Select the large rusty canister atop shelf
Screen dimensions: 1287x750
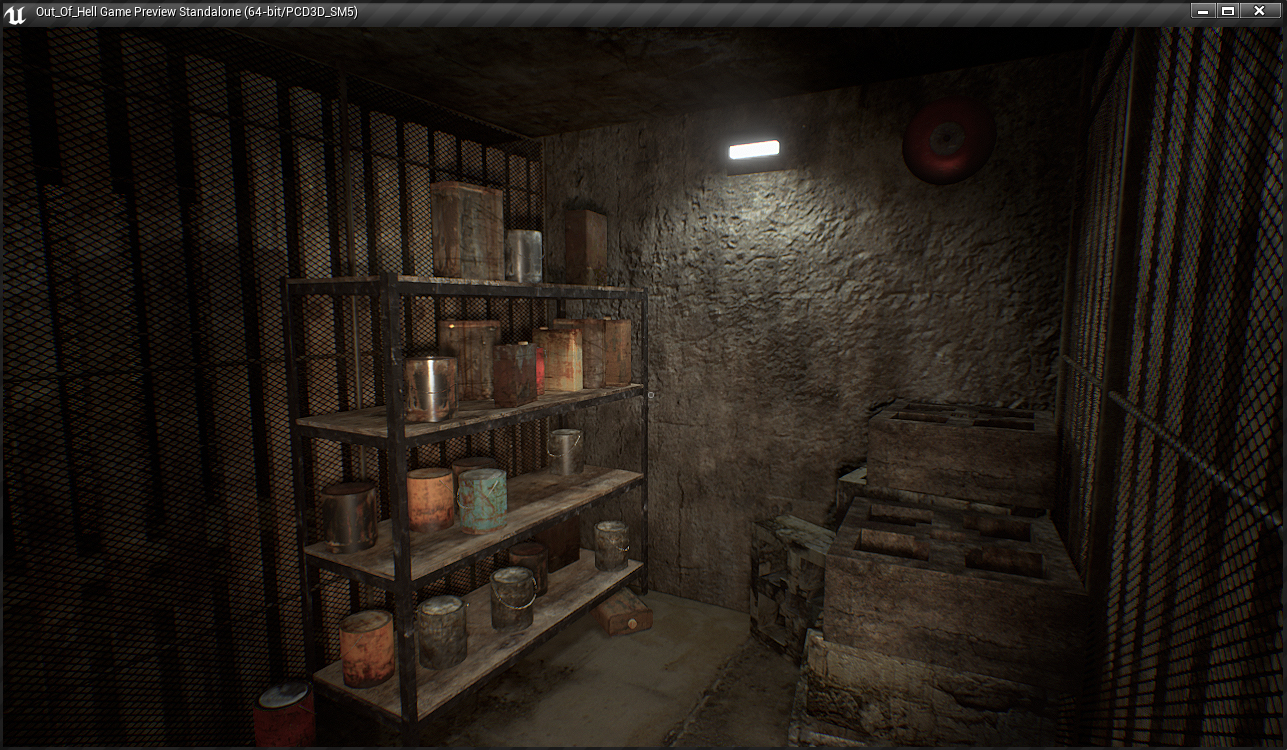coord(467,230)
